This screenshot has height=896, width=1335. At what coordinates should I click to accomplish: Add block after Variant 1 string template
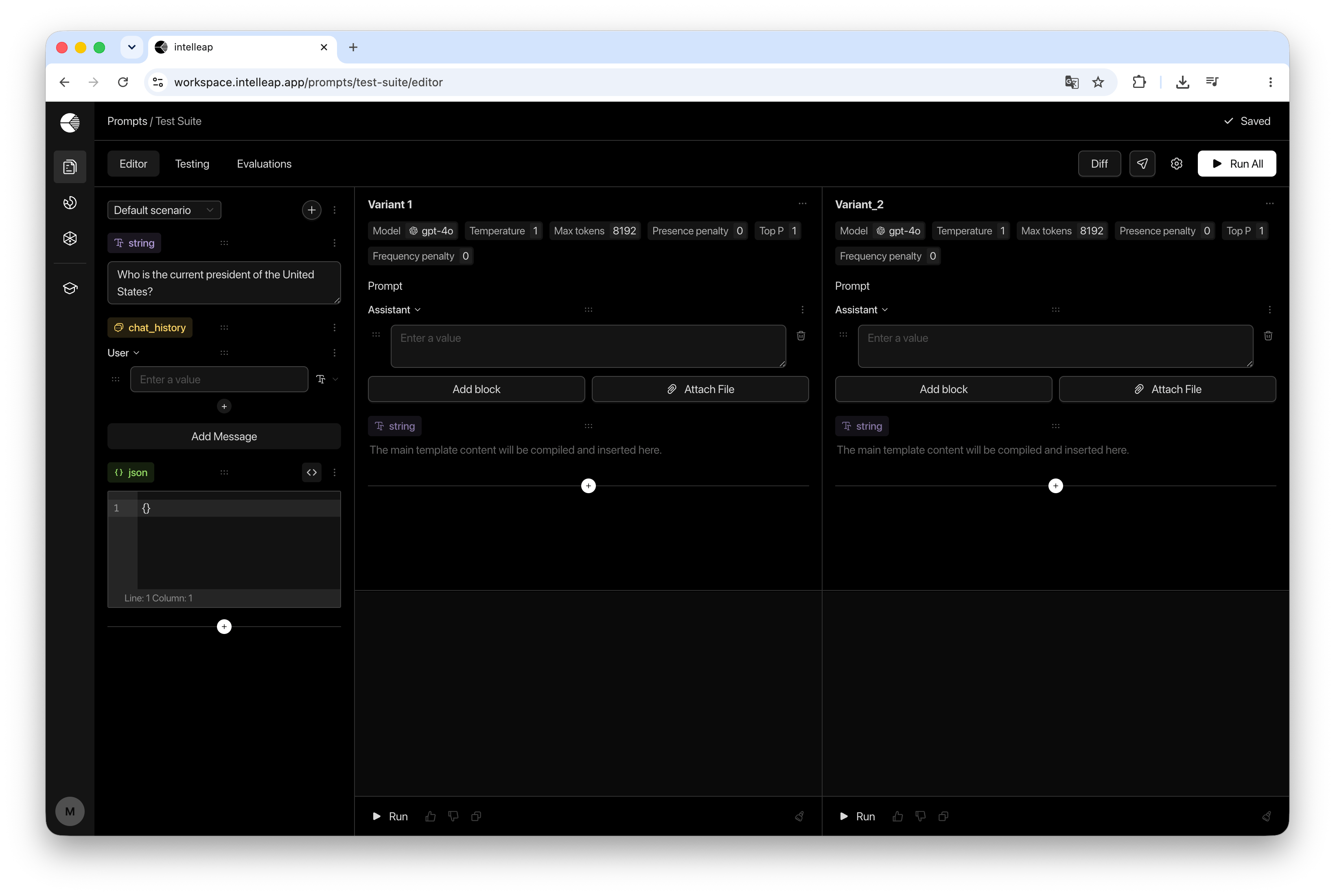pos(588,486)
